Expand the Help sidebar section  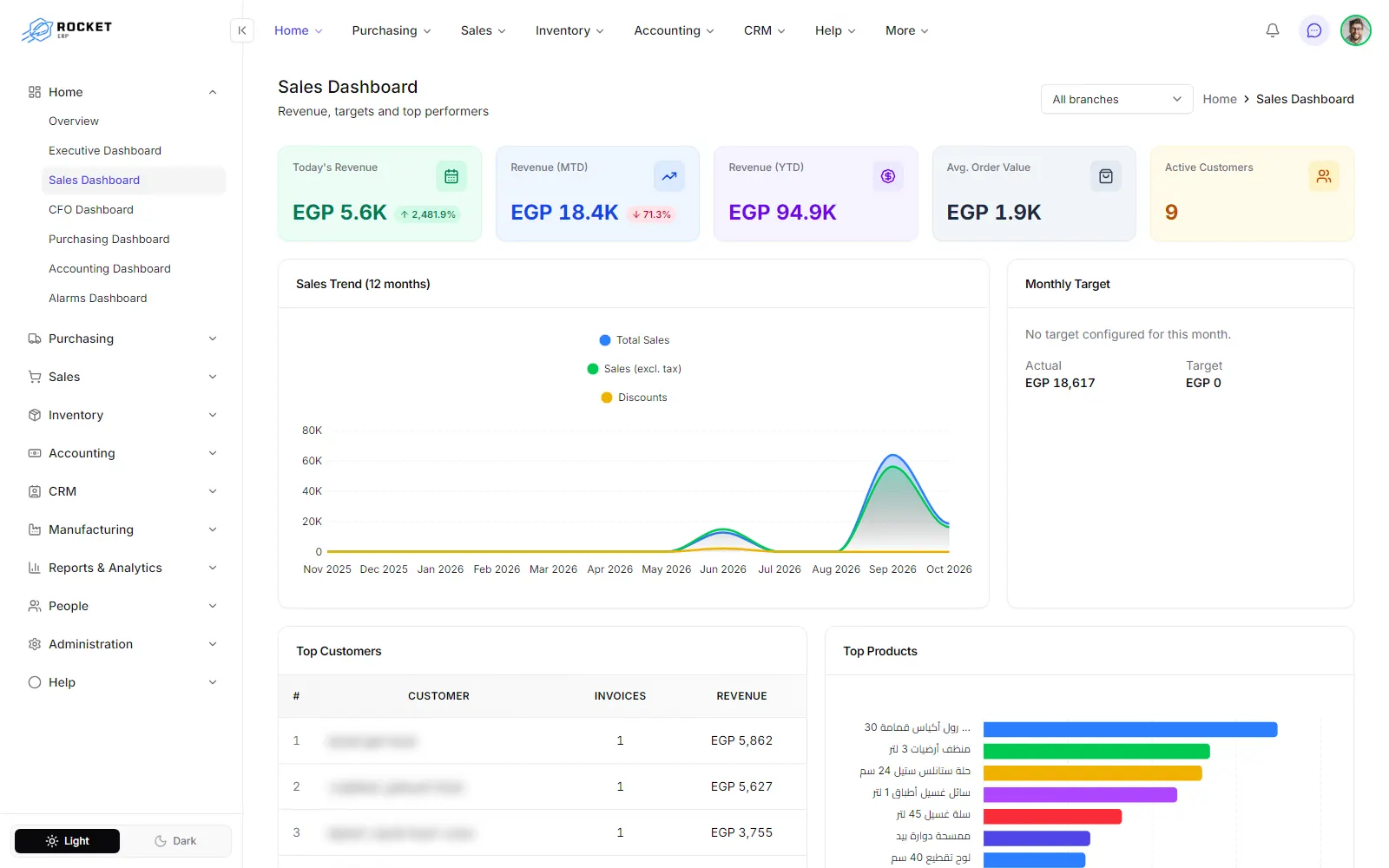pyautogui.click(x=122, y=682)
